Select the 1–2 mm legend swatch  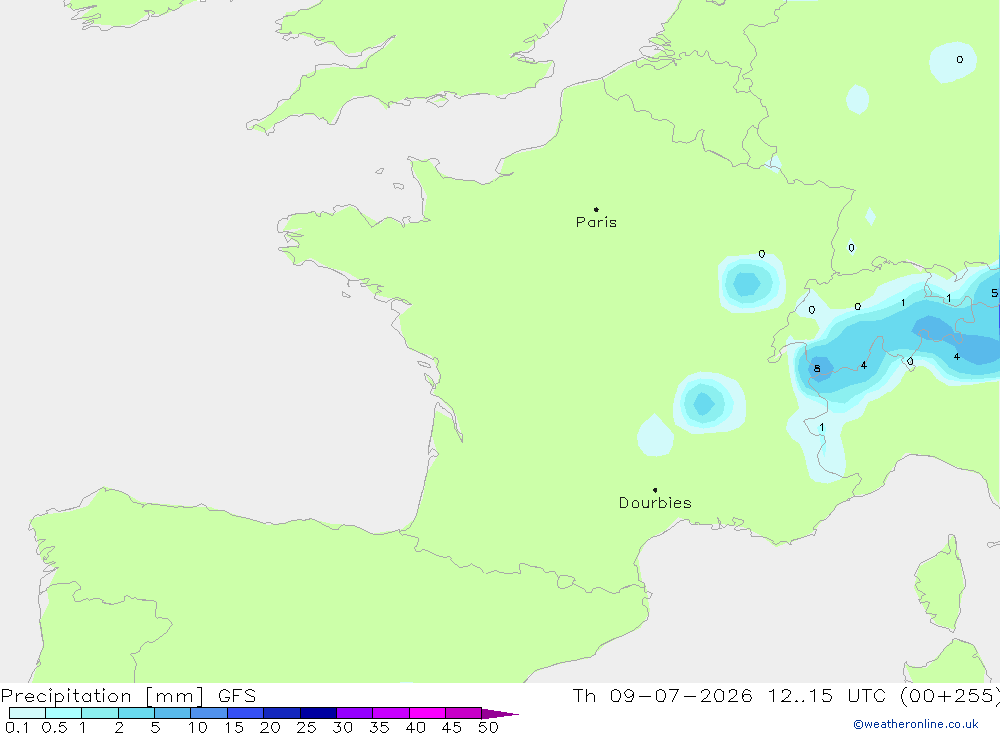[x=100, y=713]
